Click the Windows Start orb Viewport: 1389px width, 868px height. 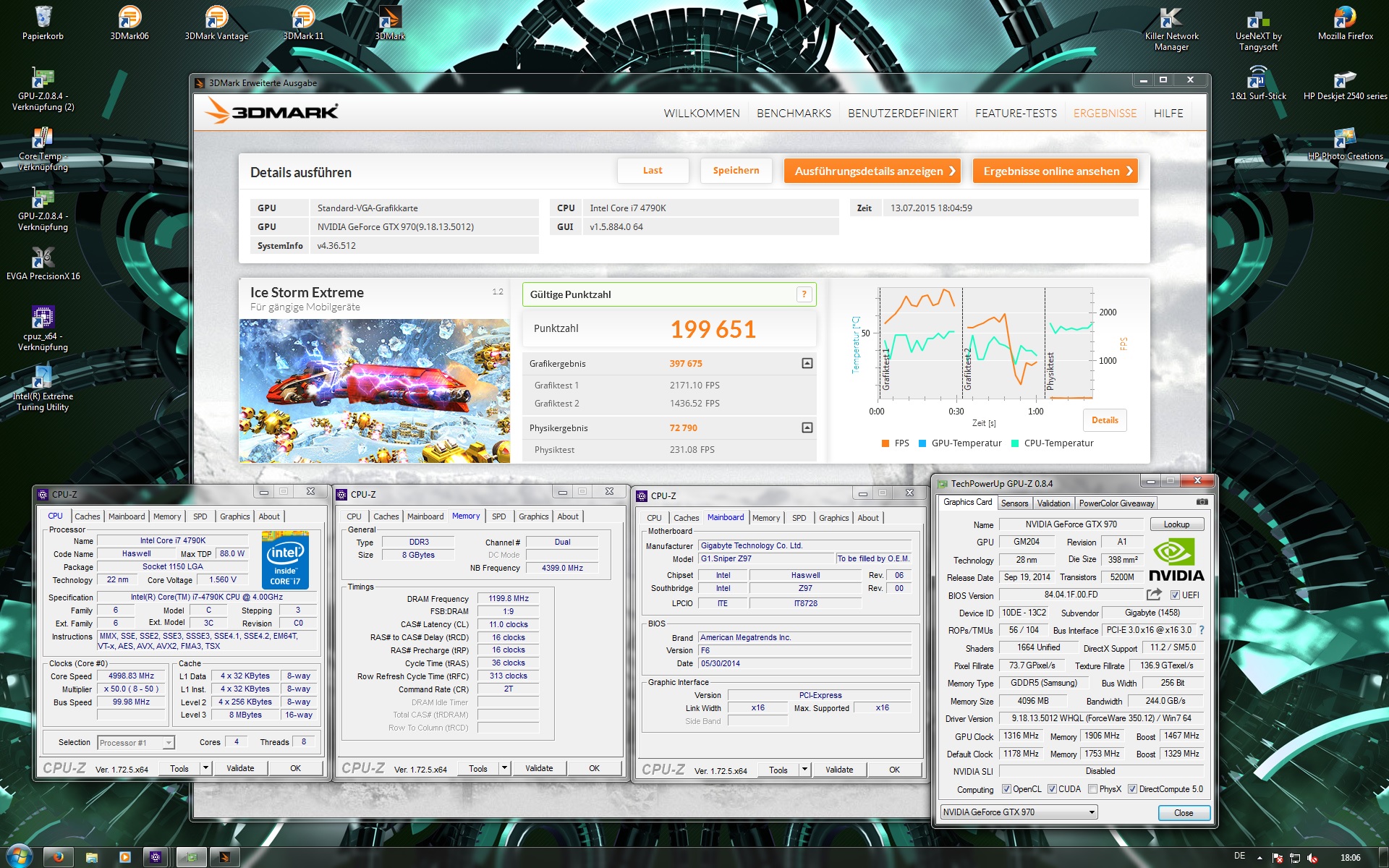[19, 856]
